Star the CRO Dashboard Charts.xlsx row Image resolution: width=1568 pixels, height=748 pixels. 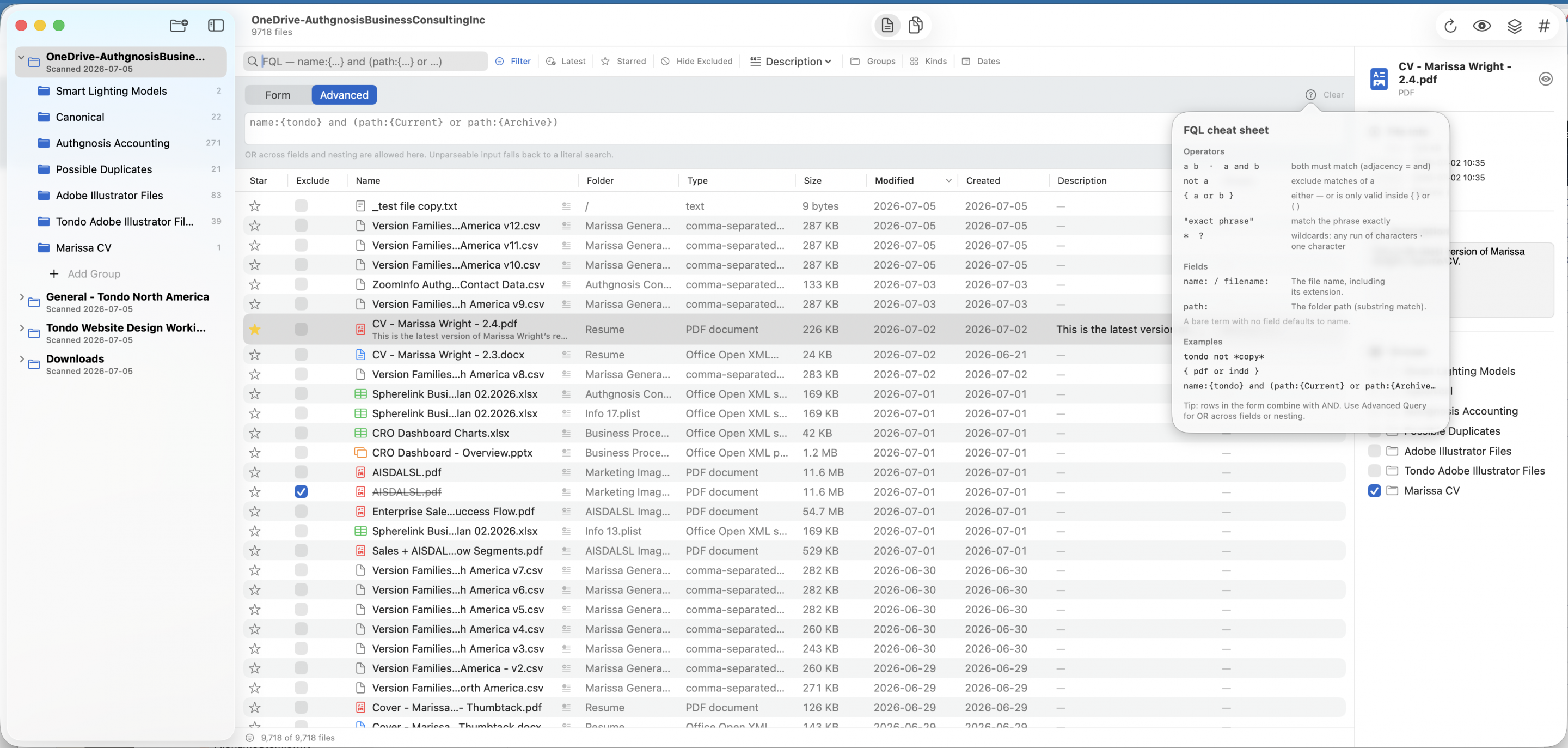pos(254,433)
